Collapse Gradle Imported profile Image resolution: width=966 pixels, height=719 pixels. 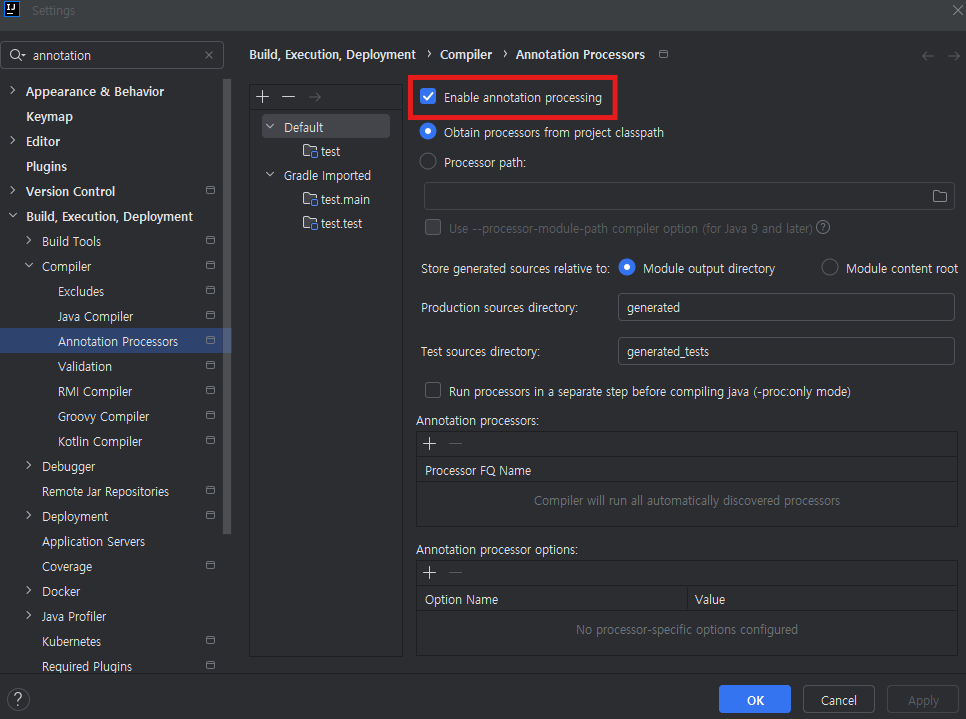(x=270, y=174)
